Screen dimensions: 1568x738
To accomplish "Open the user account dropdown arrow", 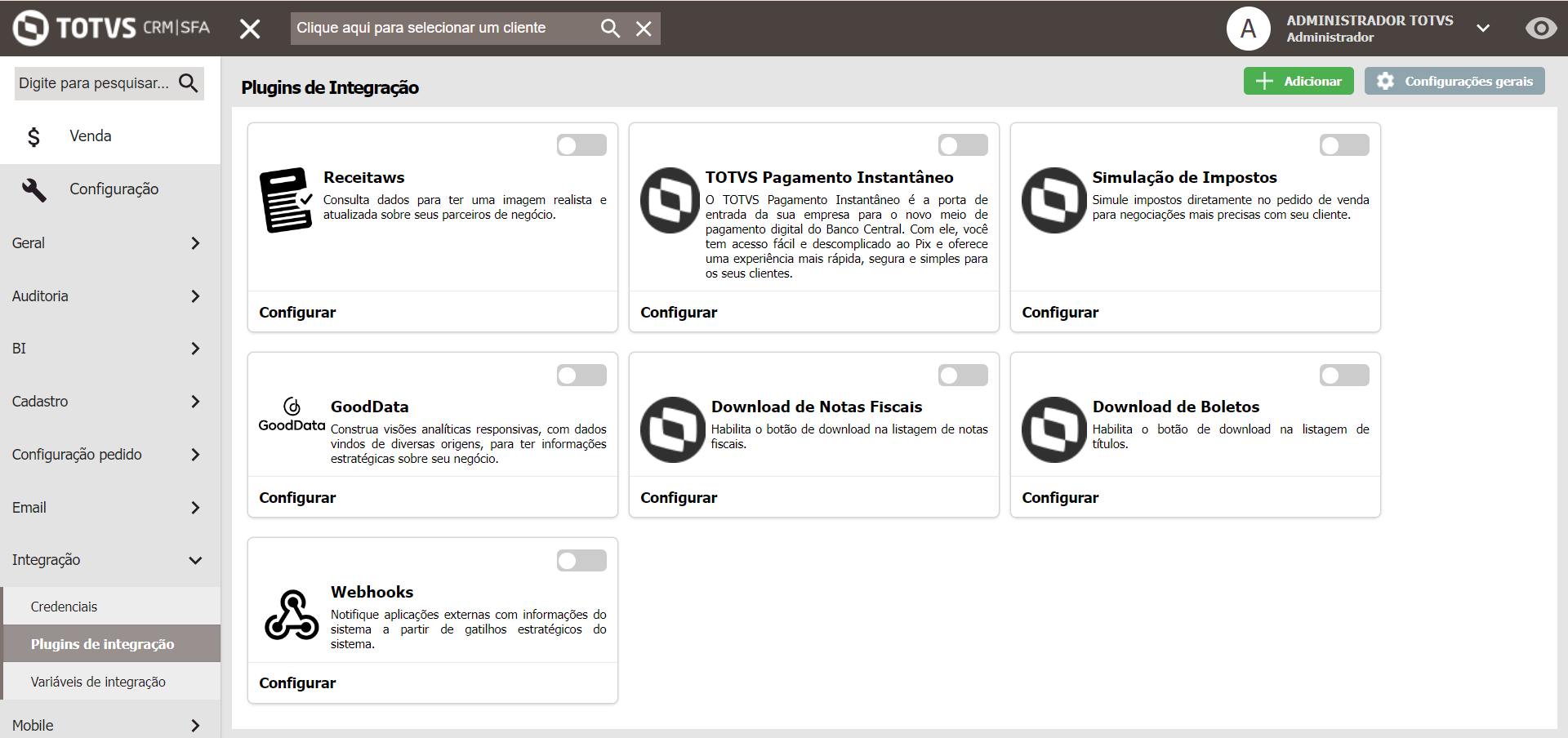I will click(1483, 29).
